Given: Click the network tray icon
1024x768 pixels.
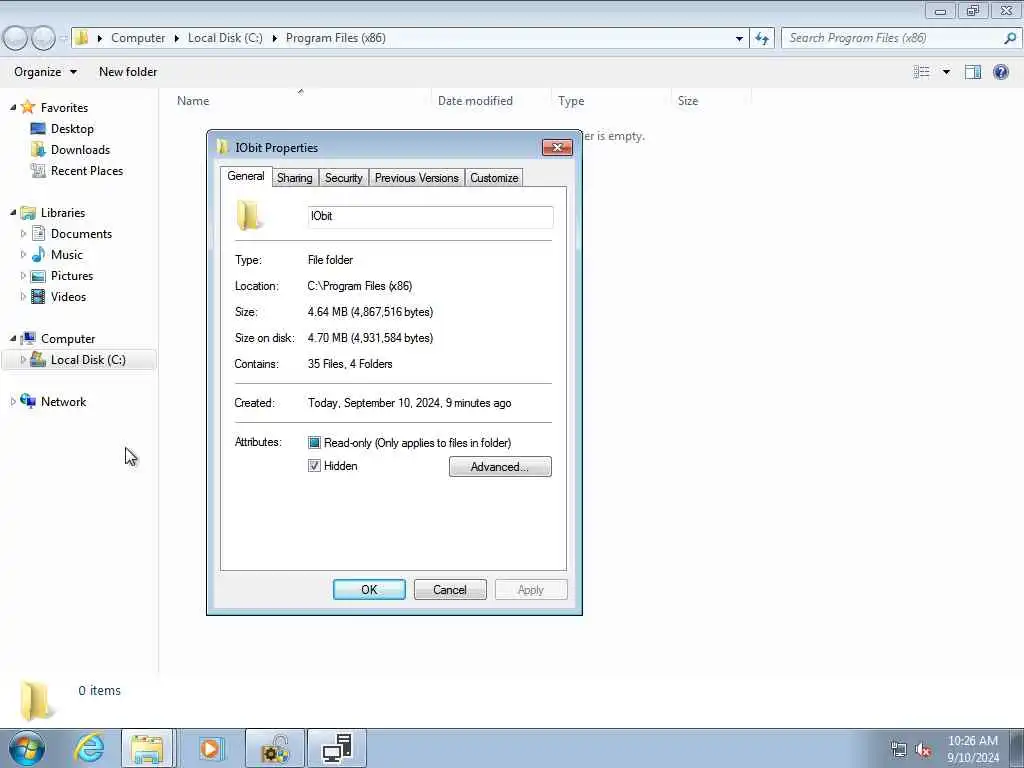Looking at the screenshot, I should 899,750.
